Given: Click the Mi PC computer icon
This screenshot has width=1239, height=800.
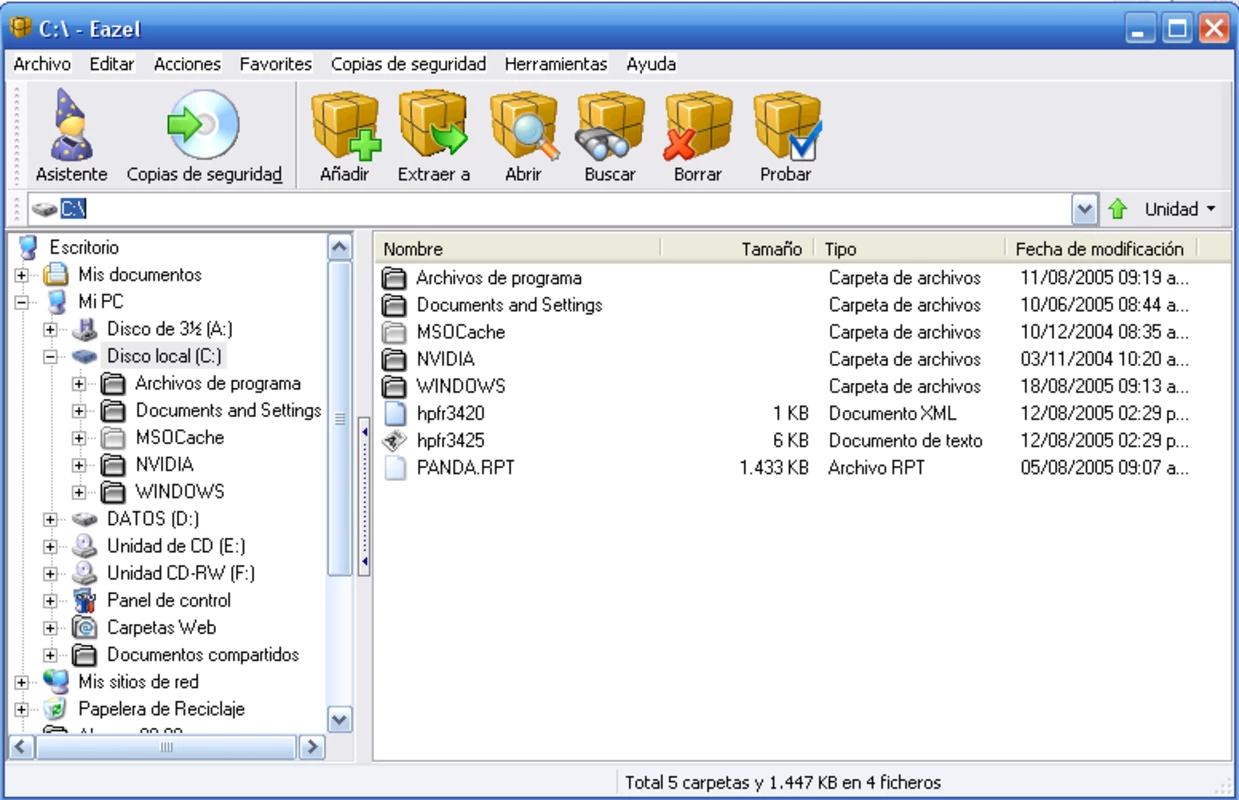Looking at the screenshot, I should pyautogui.click(x=57, y=301).
